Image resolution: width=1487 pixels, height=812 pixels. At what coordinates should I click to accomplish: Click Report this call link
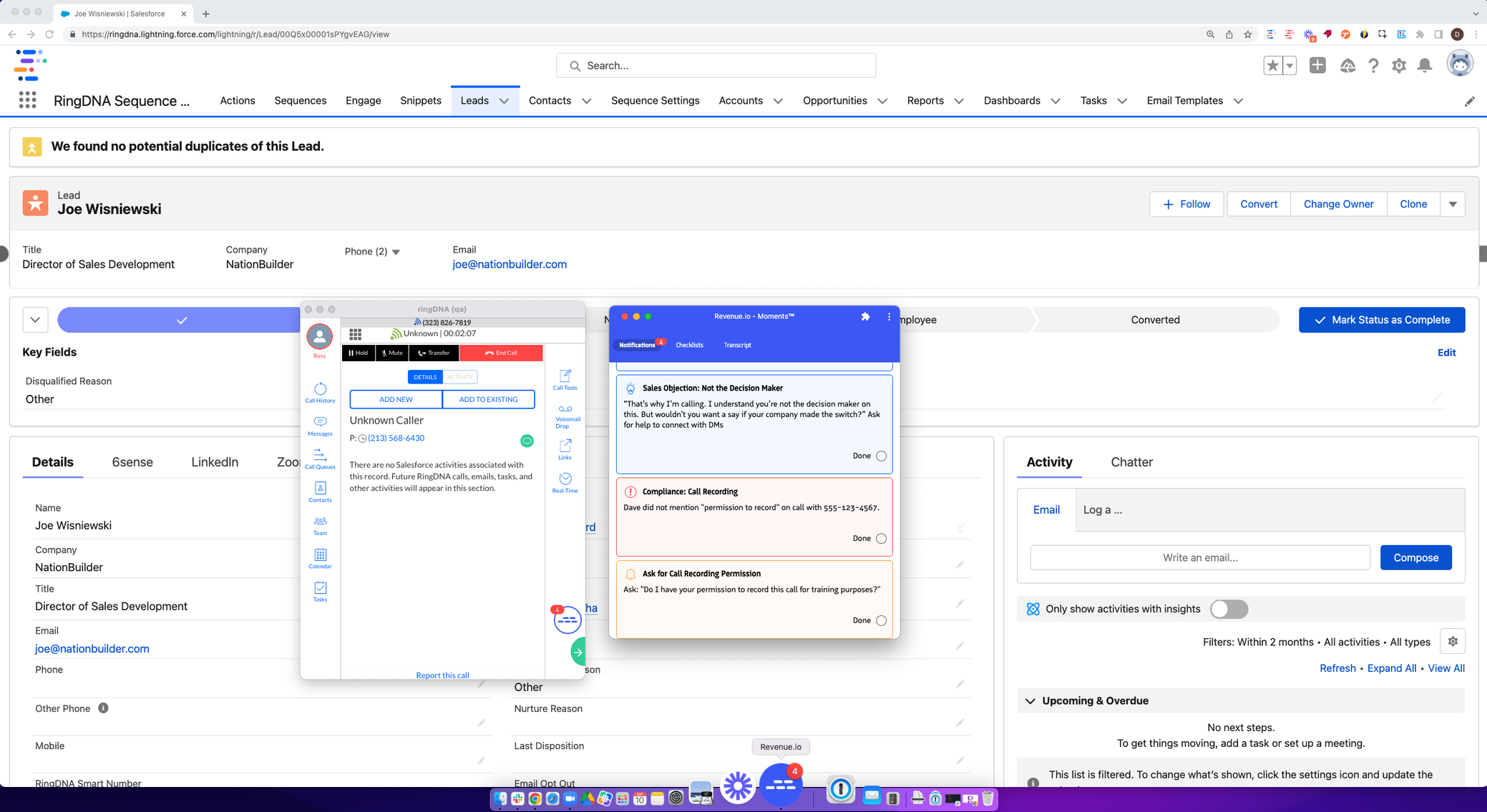[x=442, y=675]
